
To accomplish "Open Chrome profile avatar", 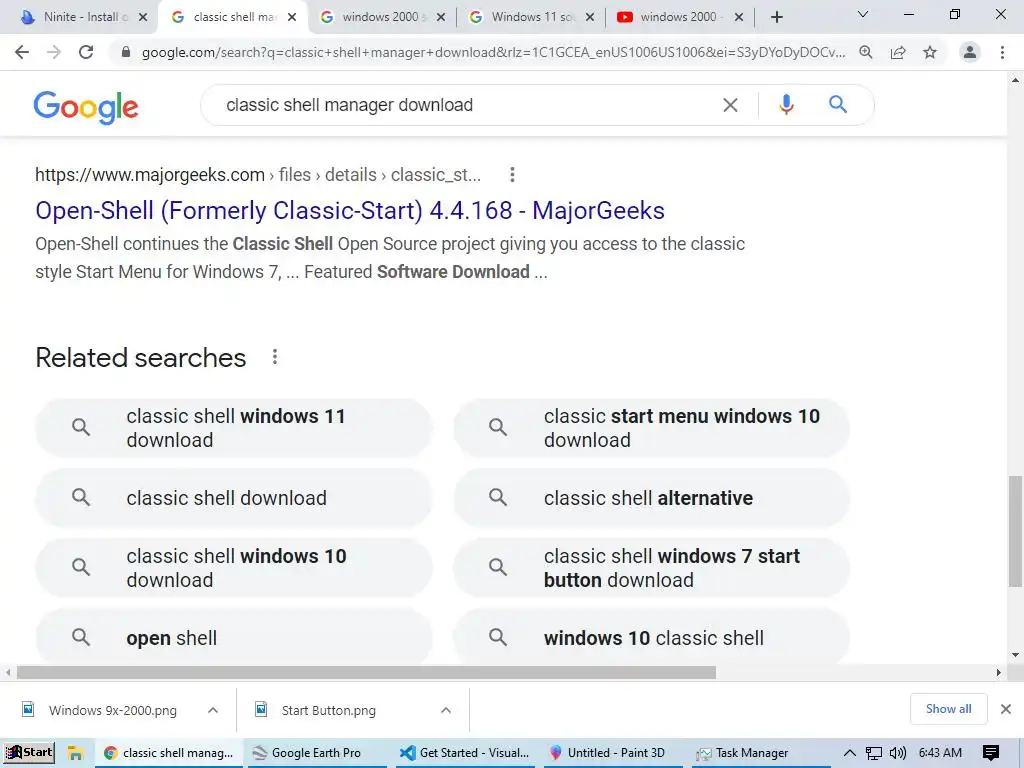I will (x=970, y=52).
